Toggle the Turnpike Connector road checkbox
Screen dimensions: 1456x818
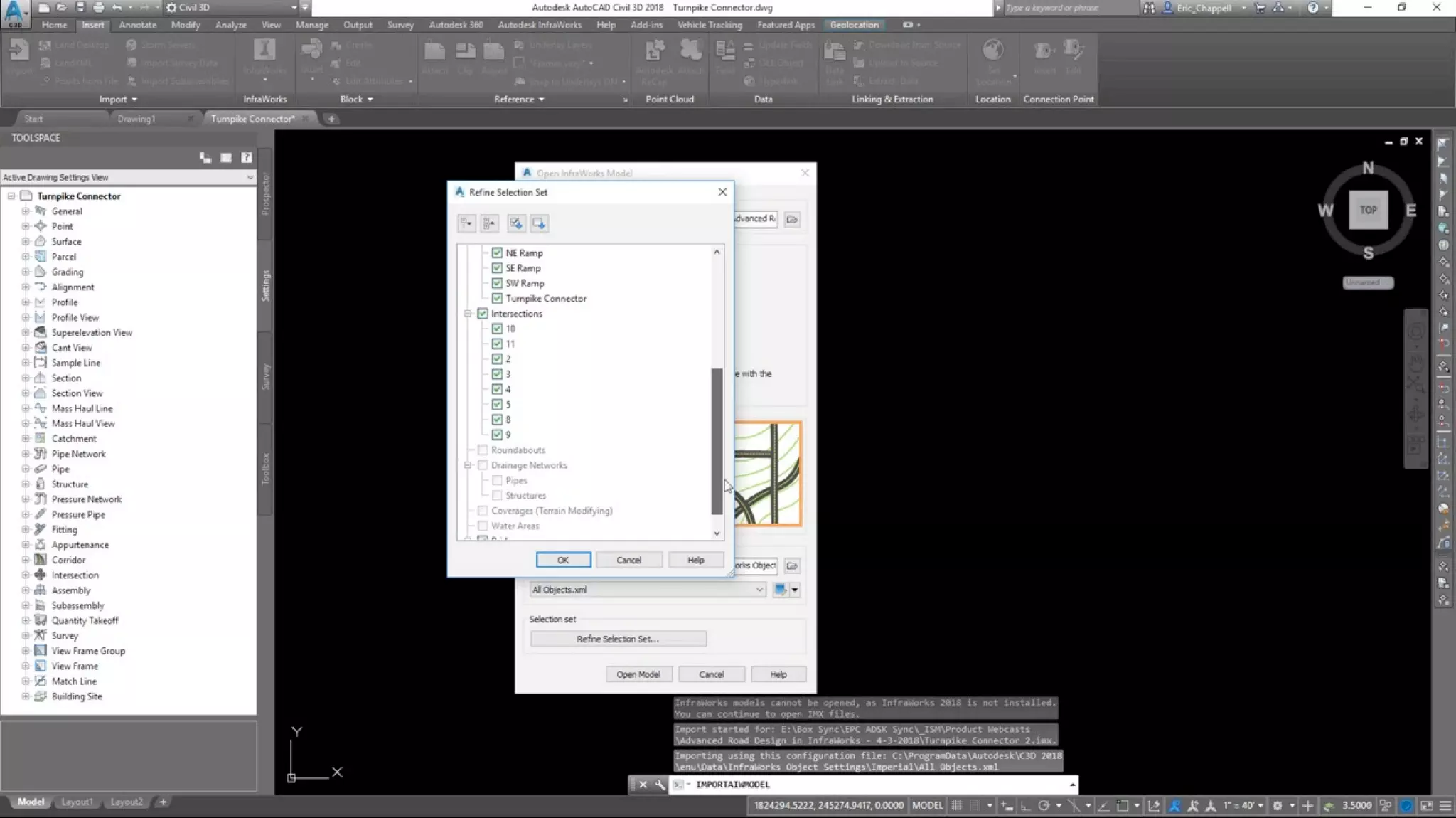click(x=497, y=299)
